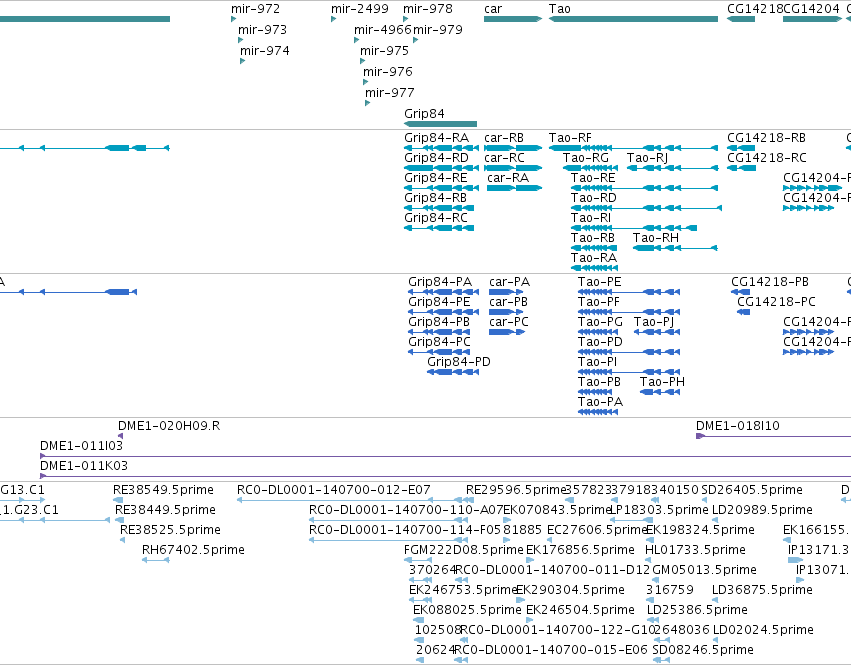Image resolution: width=851 pixels, height=665 pixels.
Task: Click the Tao-RF transcript
Action: tap(633, 148)
